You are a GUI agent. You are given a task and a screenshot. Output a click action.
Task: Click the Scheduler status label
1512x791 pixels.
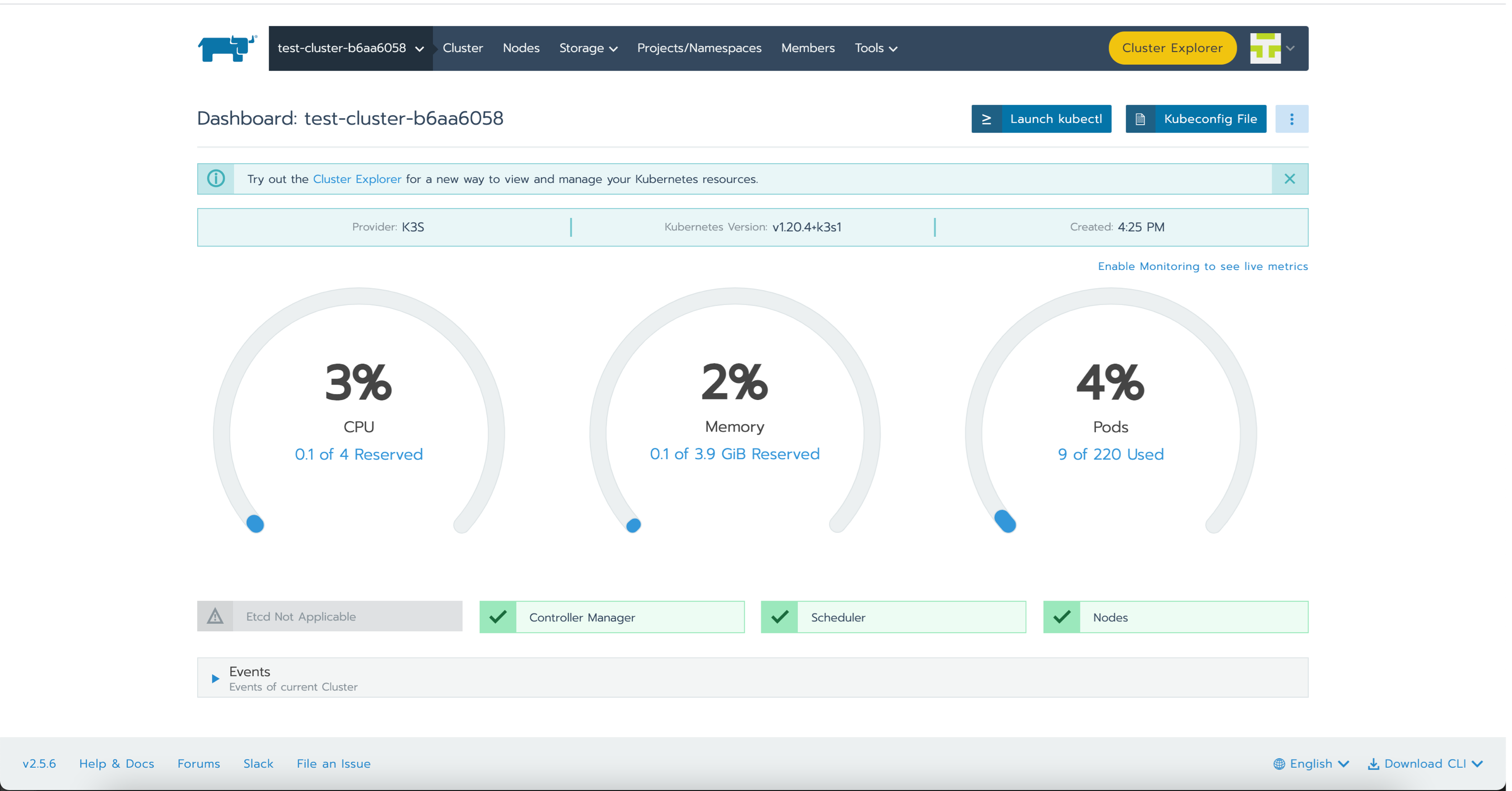coord(838,617)
